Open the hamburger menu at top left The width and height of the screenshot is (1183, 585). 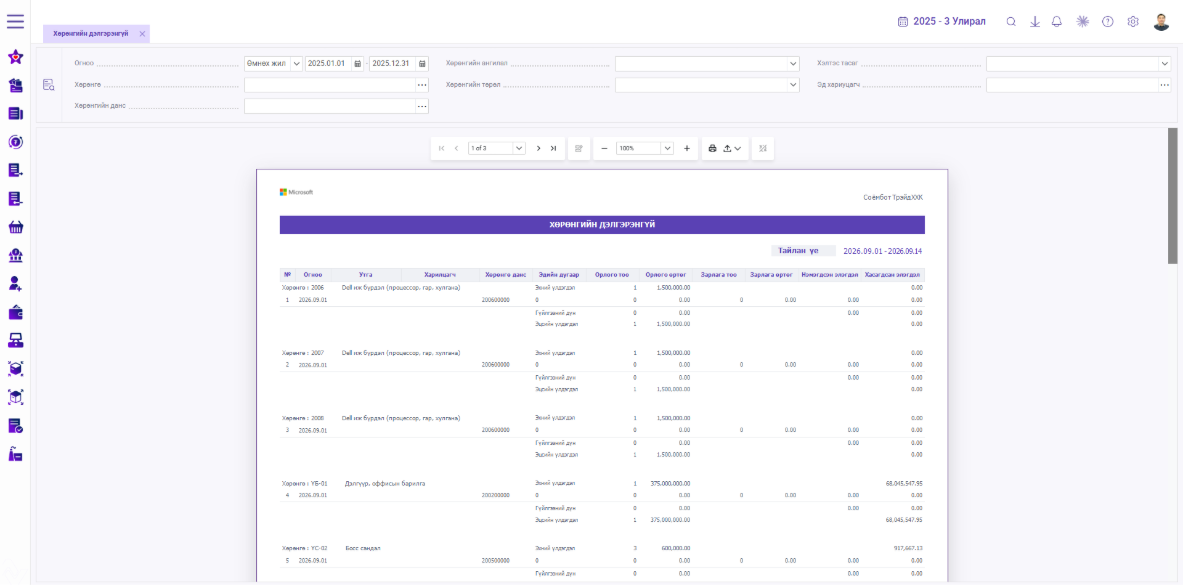pyautogui.click(x=15, y=21)
